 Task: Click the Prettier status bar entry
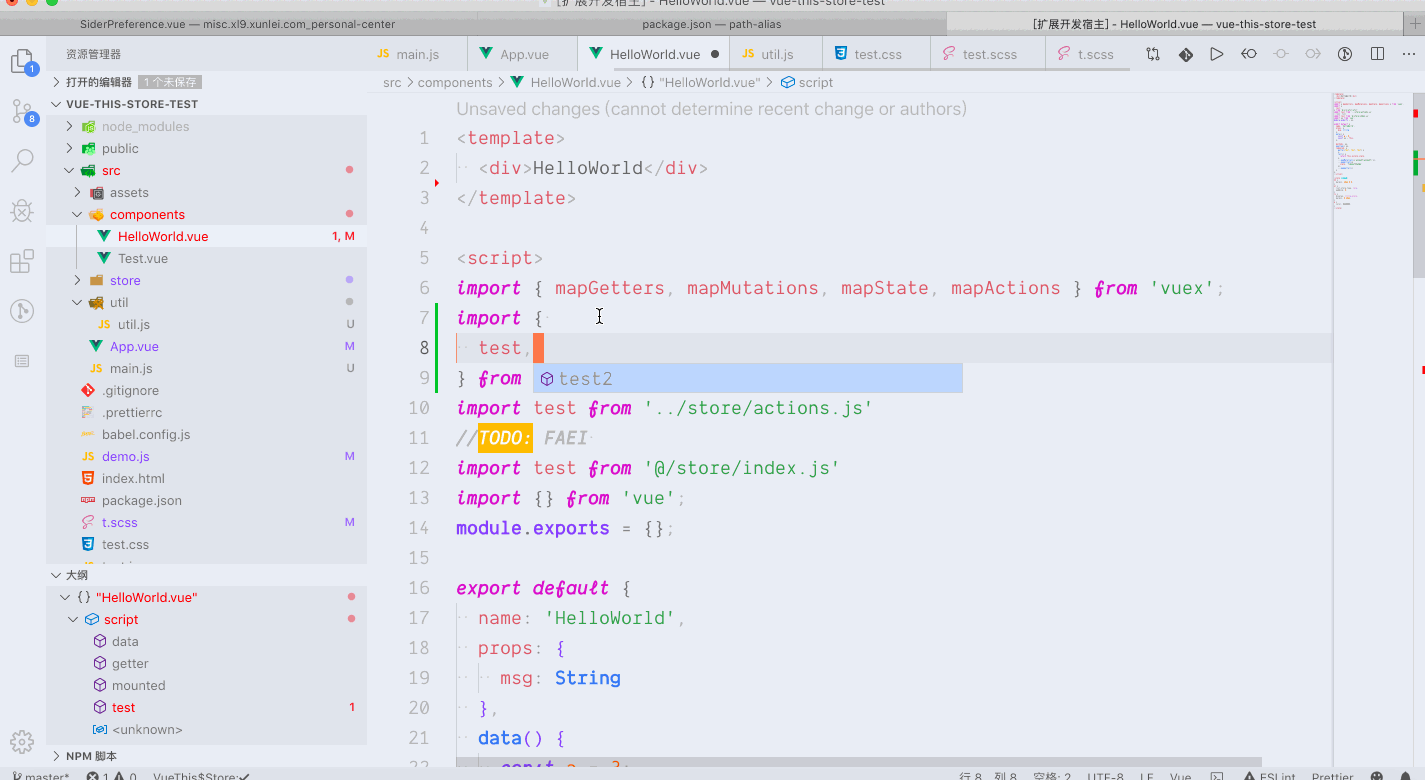pos(1332,775)
